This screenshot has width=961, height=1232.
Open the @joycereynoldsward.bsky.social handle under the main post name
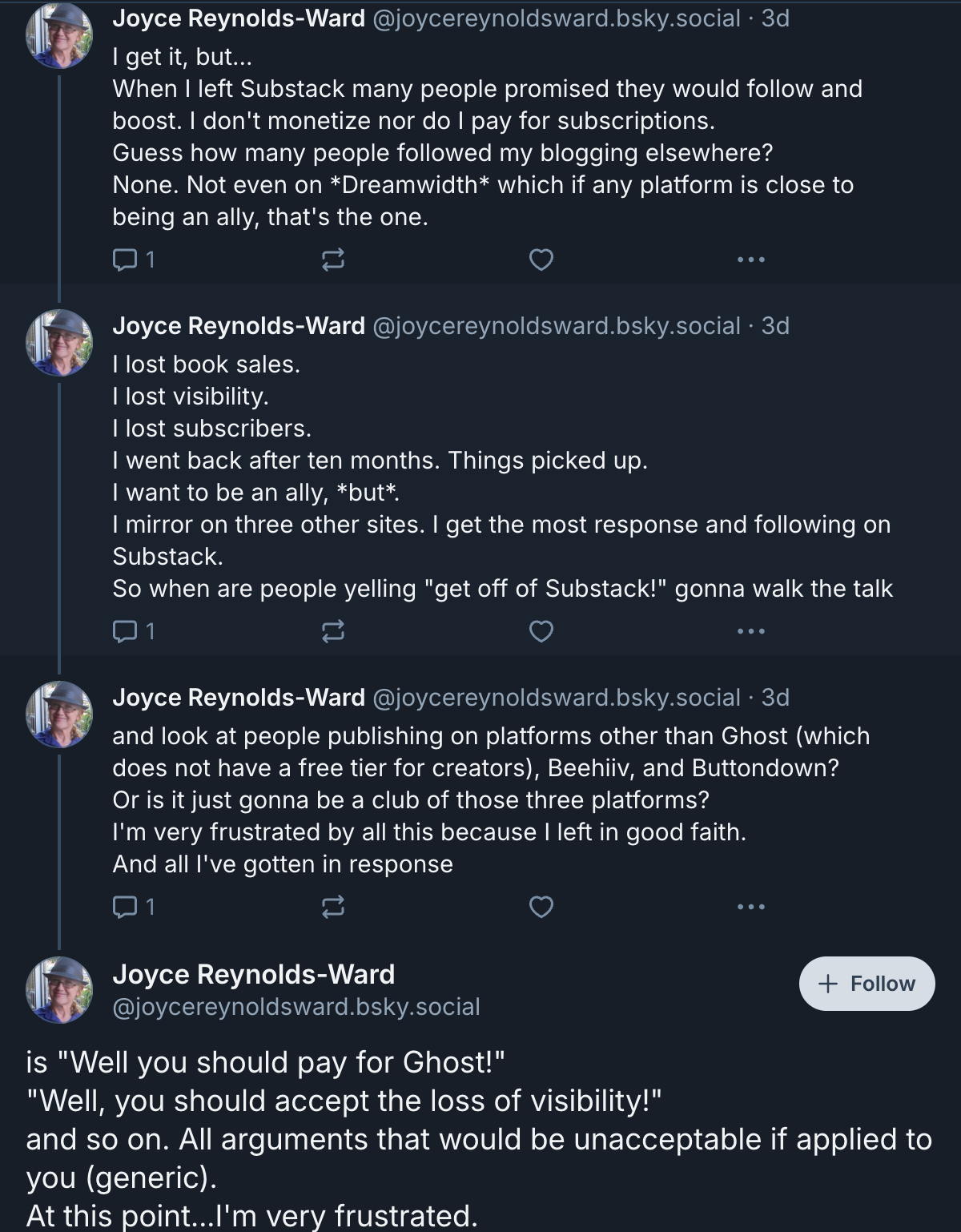click(296, 1007)
